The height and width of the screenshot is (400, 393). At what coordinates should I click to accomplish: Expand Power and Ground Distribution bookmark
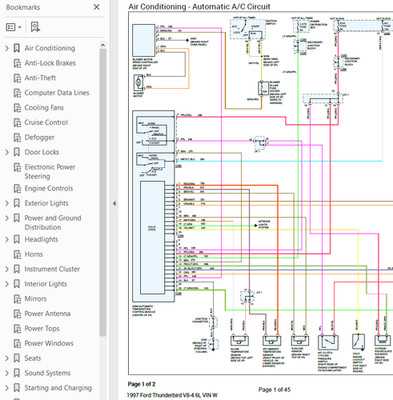point(7,218)
